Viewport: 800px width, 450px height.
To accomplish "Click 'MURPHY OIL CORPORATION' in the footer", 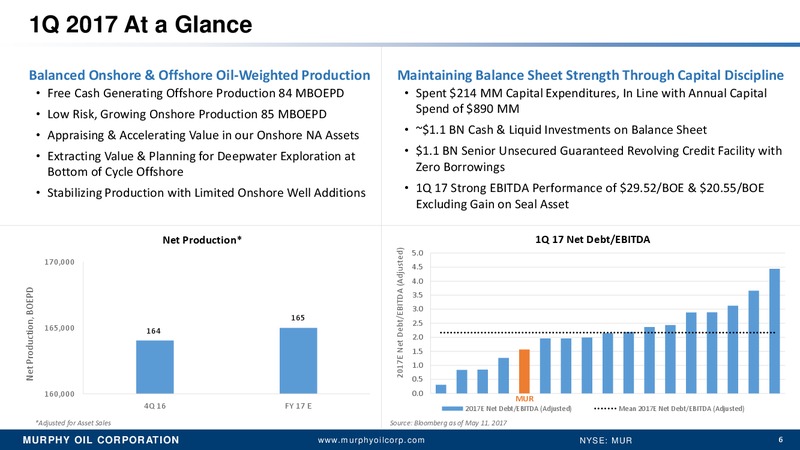I will 101,440.
